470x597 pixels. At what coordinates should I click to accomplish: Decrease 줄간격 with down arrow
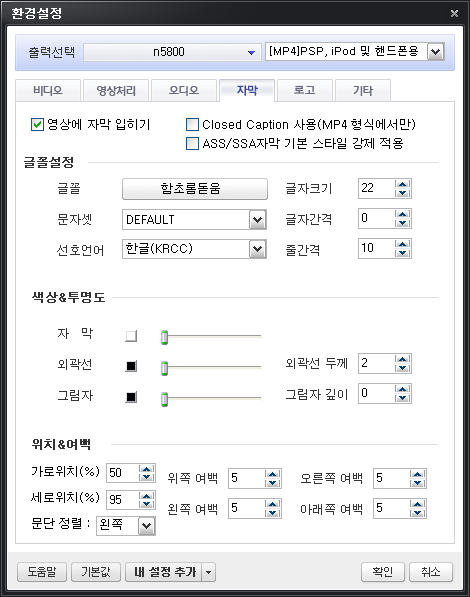click(x=403, y=253)
